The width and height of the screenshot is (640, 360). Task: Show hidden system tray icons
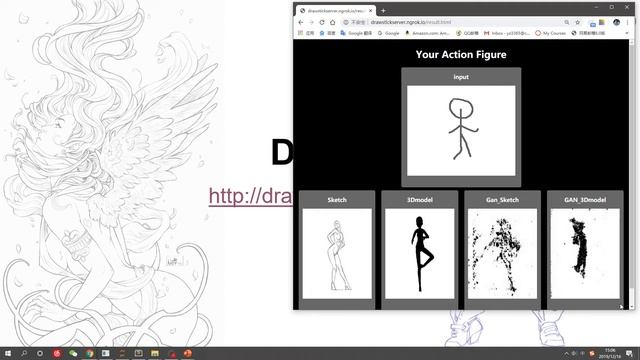tap(567, 354)
